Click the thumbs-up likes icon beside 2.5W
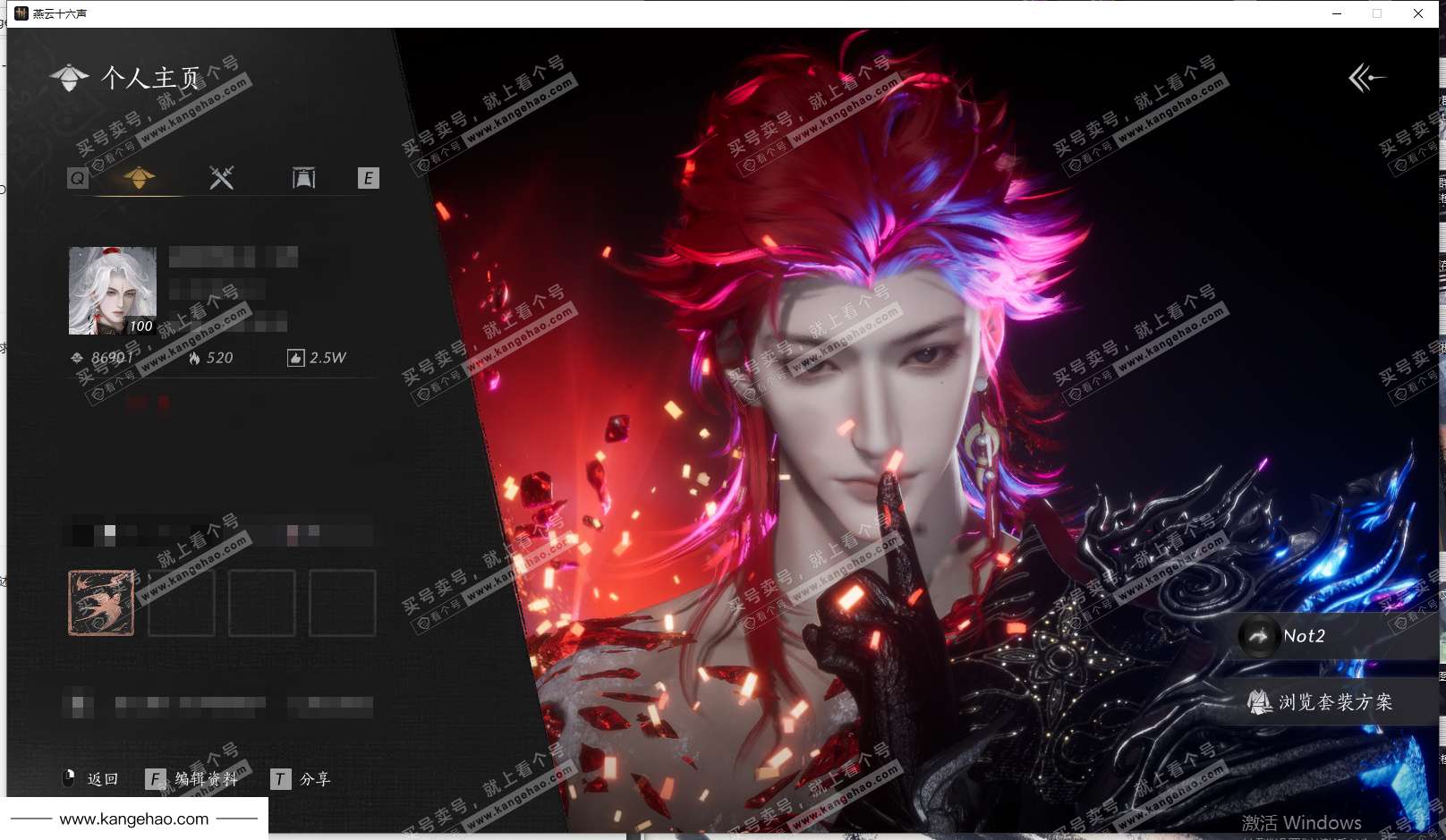The height and width of the screenshot is (840, 1446). click(295, 358)
